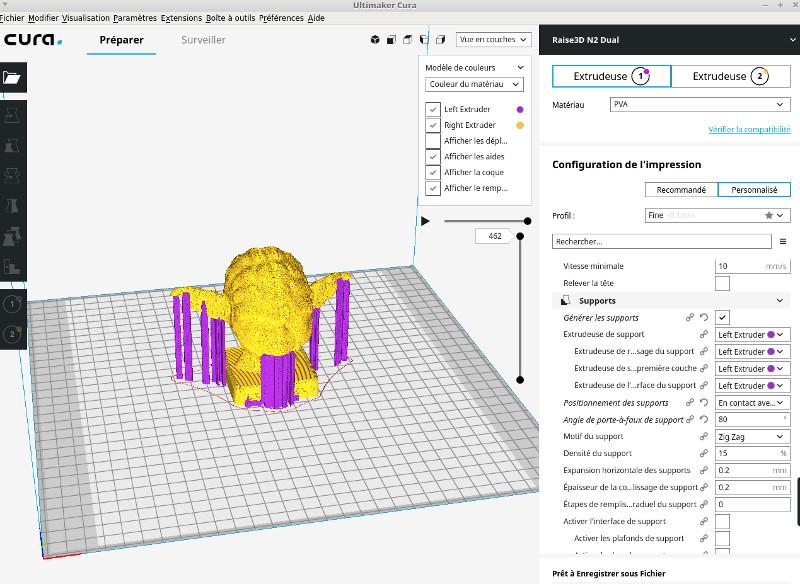Open the Préférences menu
Viewport: 800px width, 584px height.
tap(281, 18)
